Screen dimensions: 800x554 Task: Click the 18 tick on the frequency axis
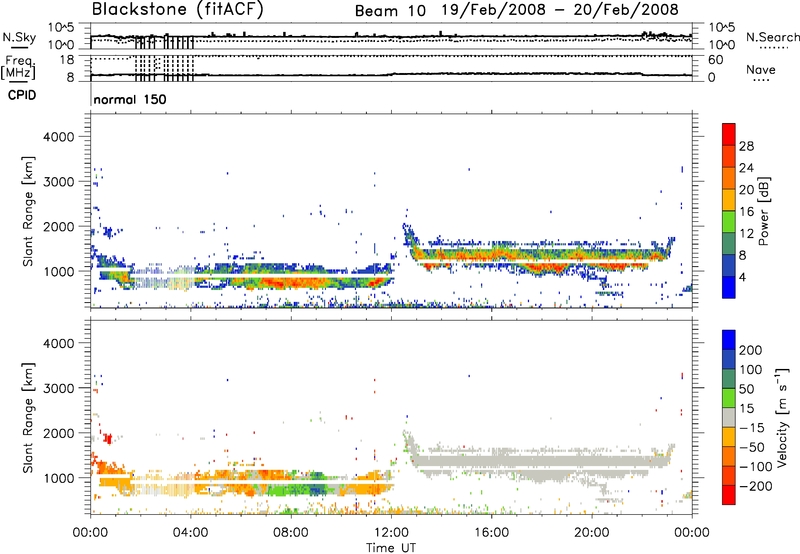(x=66, y=60)
